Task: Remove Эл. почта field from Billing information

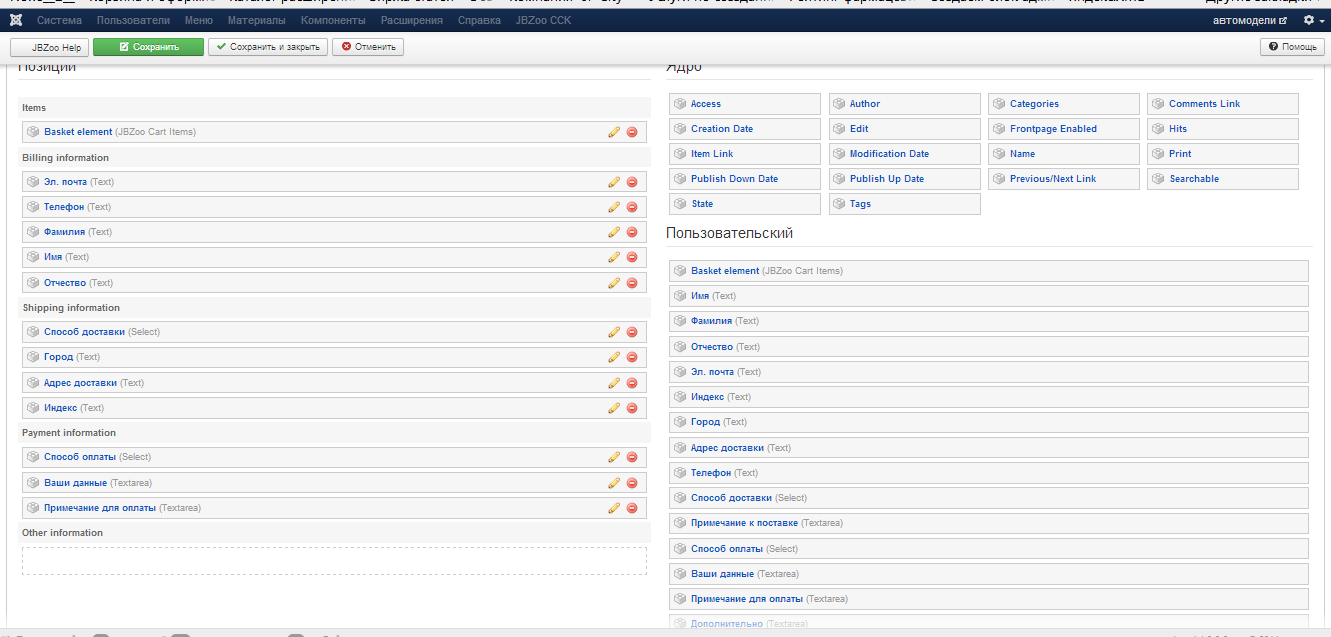Action: coord(632,182)
